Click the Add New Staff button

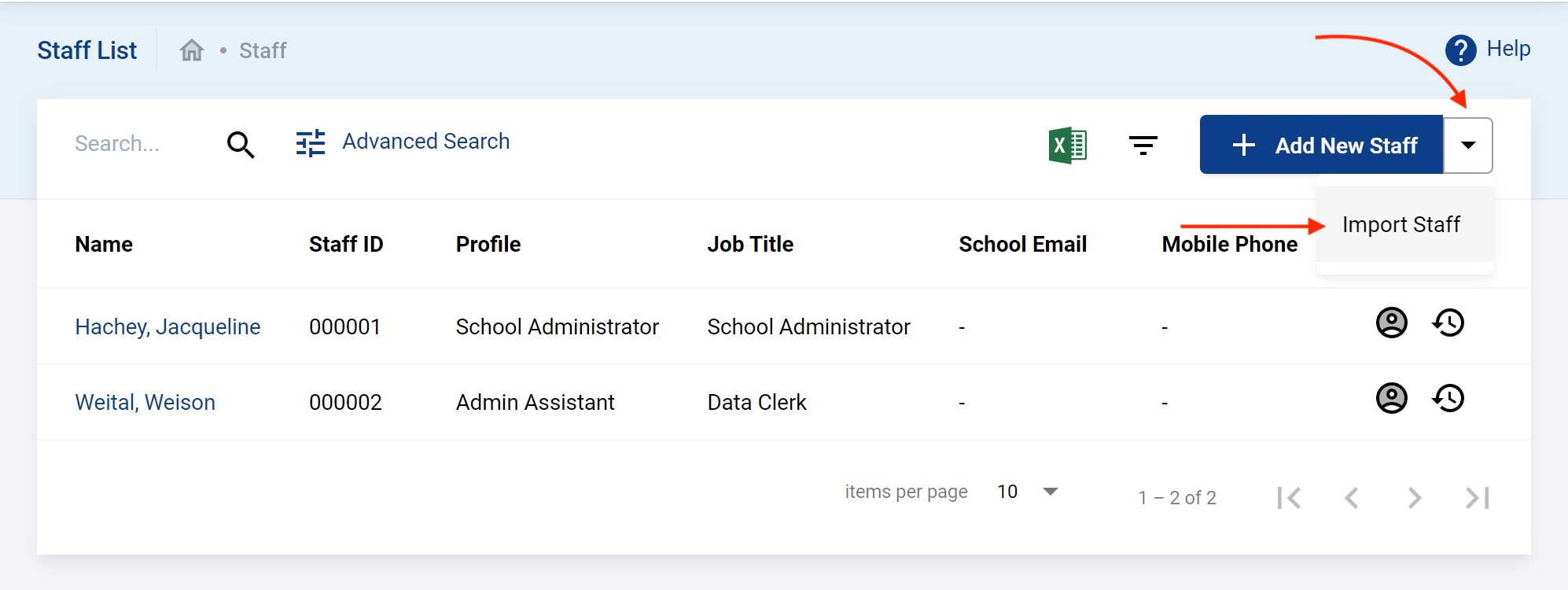[x=1321, y=146]
